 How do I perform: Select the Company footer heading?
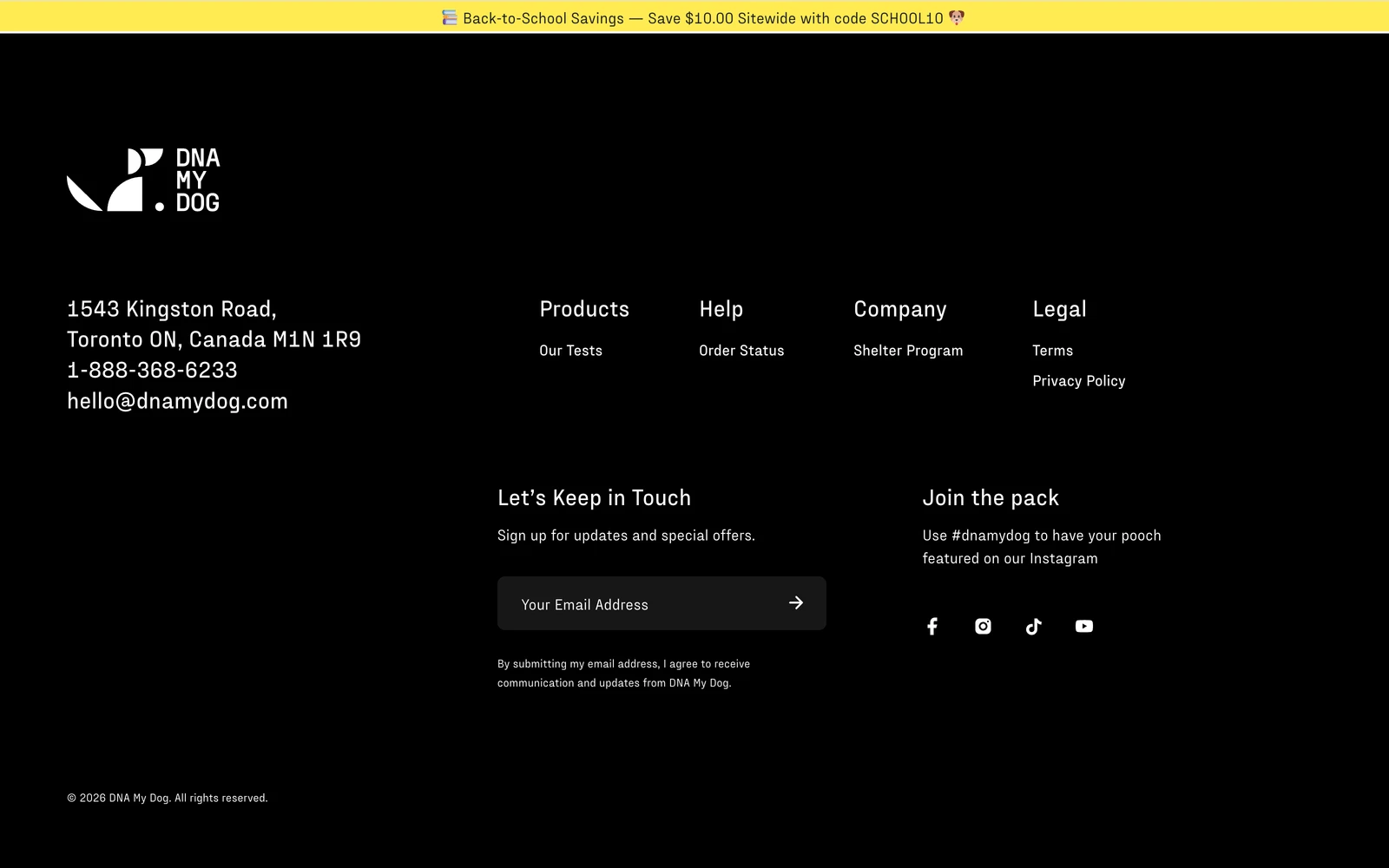click(x=900, y=309)
